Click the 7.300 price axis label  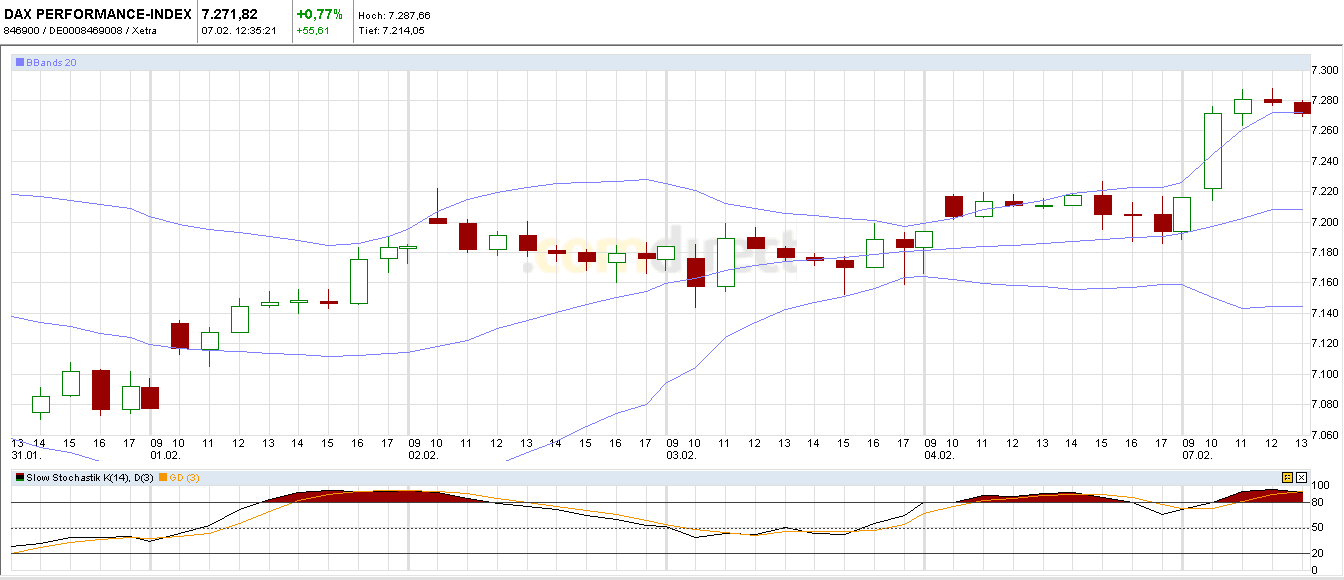click(x=1324, y=70)
